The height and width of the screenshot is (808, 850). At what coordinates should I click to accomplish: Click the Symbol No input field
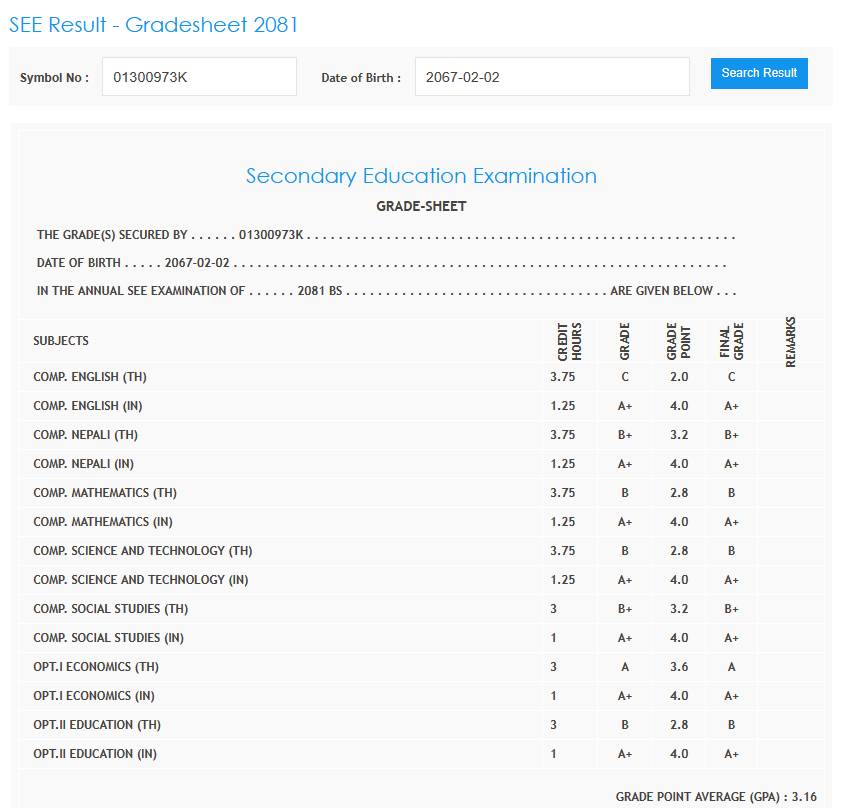pos(199,77)
